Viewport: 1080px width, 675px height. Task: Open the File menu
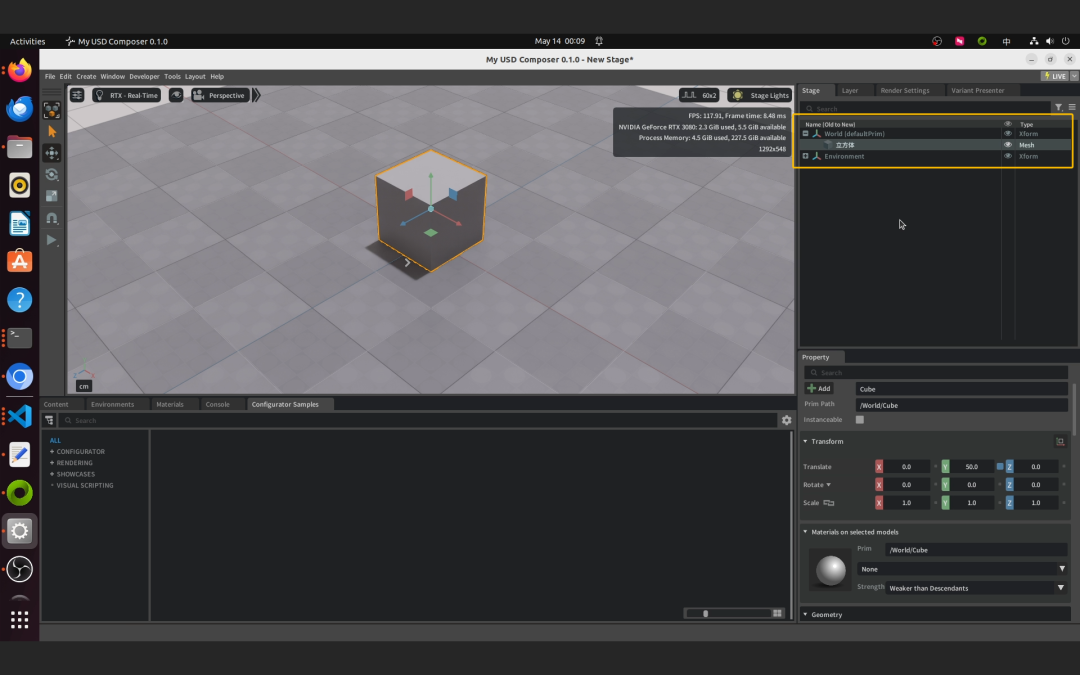tap(50, 76)
